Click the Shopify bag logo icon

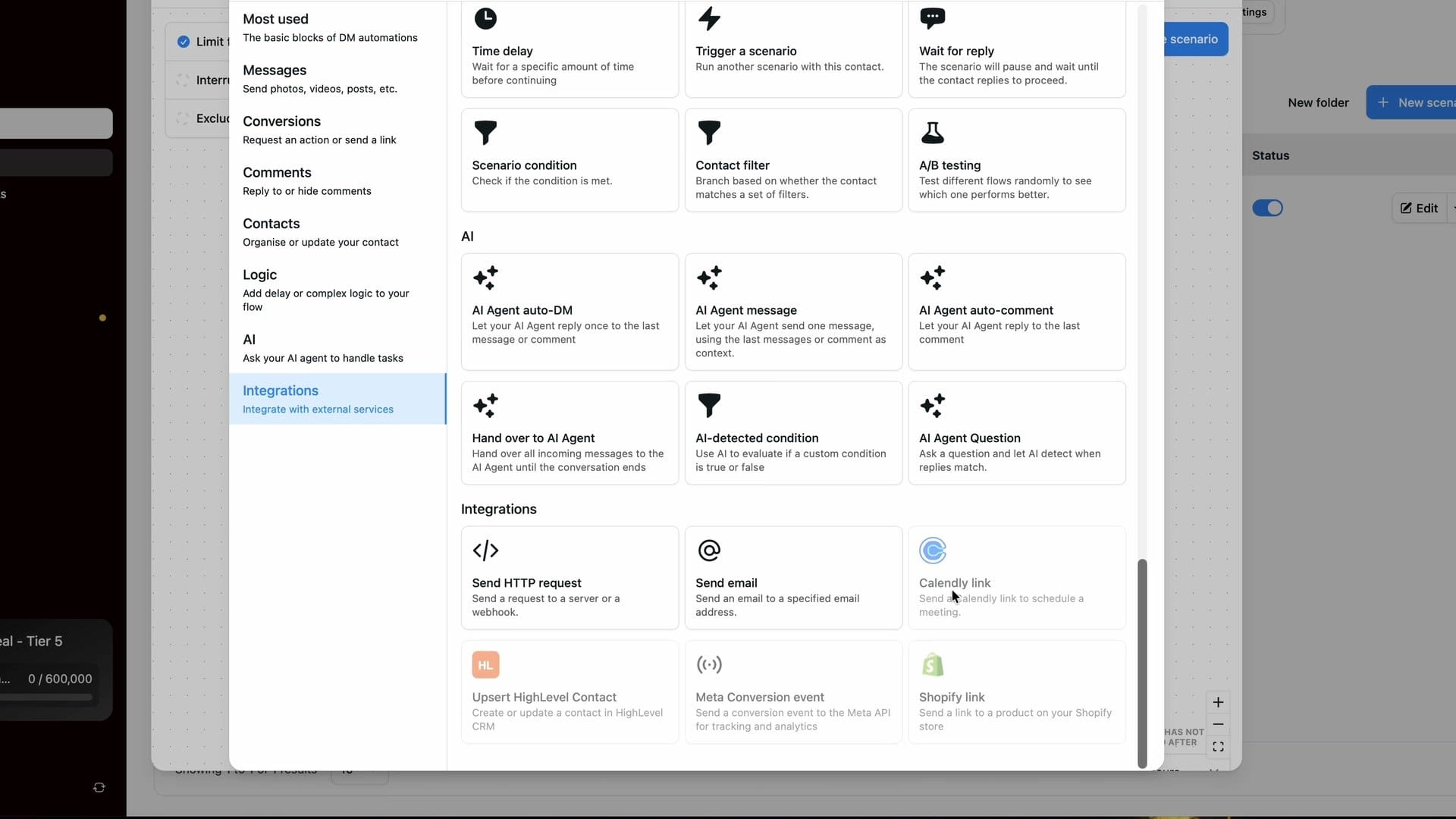pos(932,665)
